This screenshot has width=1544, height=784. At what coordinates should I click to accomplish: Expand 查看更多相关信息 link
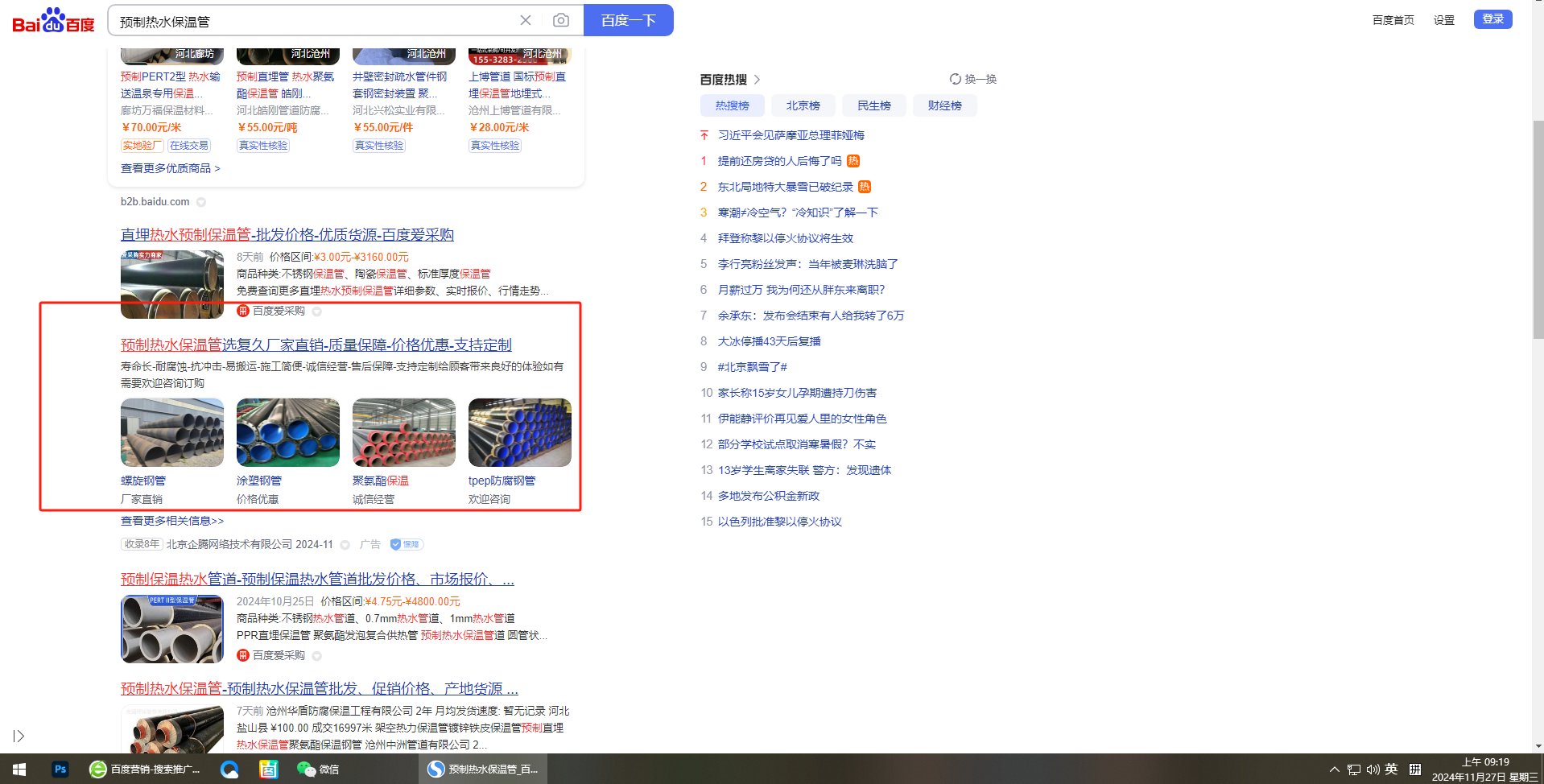point(172,521)
